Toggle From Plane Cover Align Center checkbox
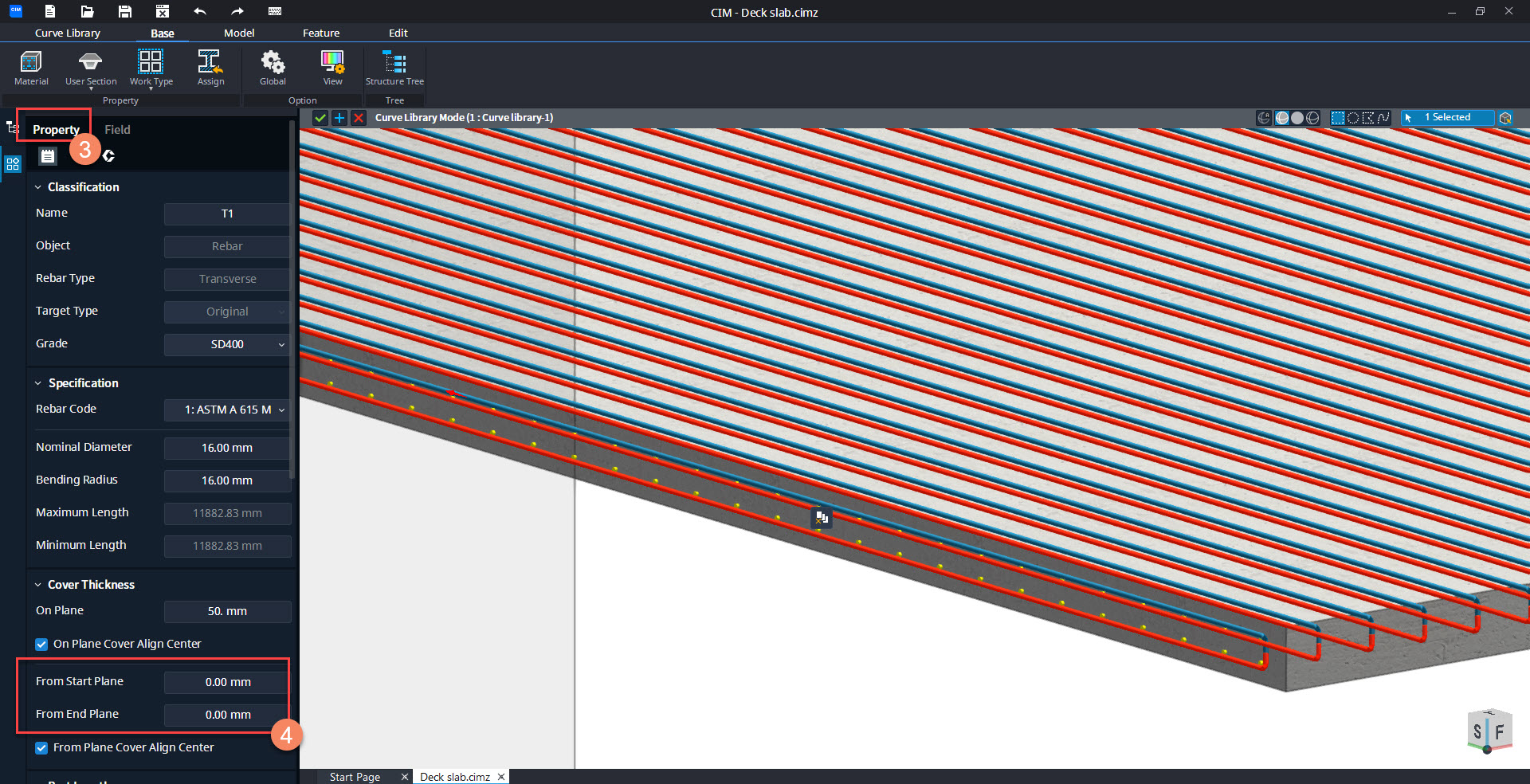This screenshot has height=784, width=1530. 41,748
